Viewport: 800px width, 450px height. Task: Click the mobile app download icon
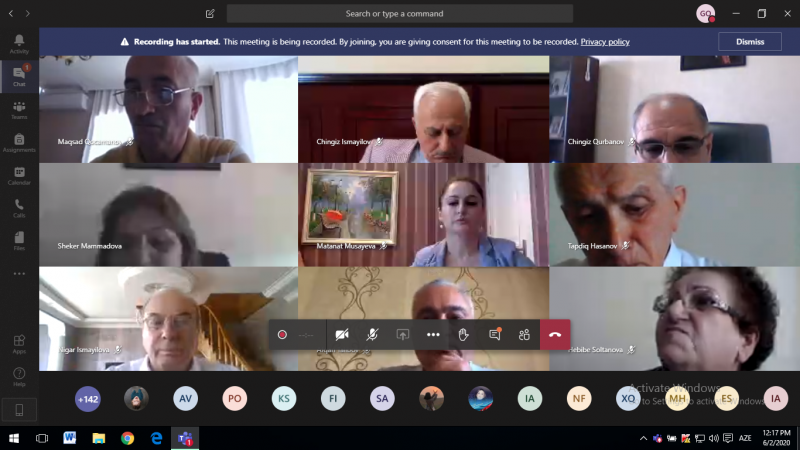coord(19,410)
